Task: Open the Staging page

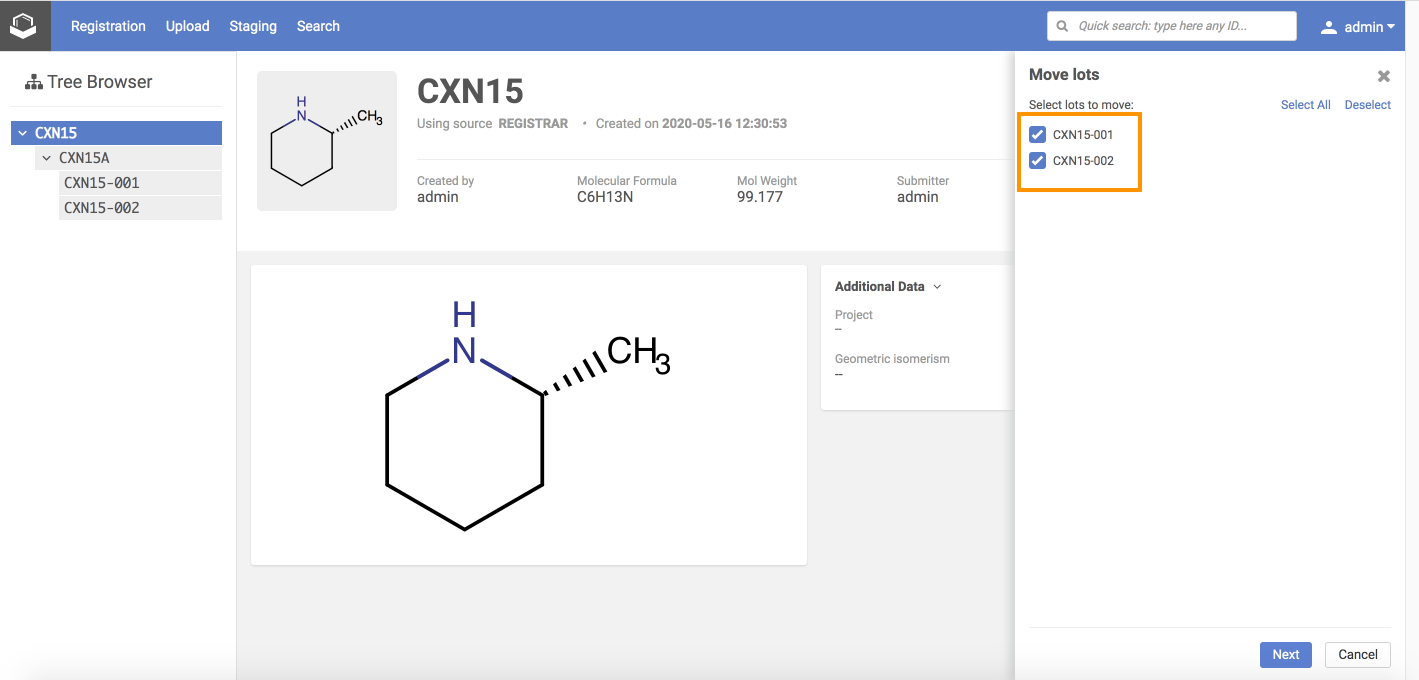Action: coord(253,26)
